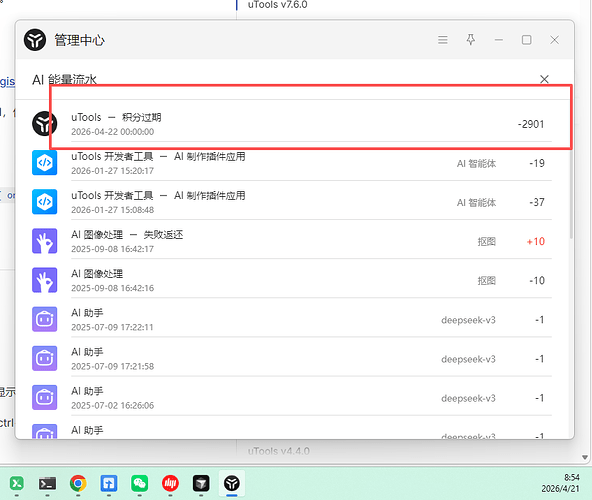This screenshot has width=592, height=500.
Task: Click deepseek-v3 label on 2025-07-02 row
Action: tap(469, 398)
